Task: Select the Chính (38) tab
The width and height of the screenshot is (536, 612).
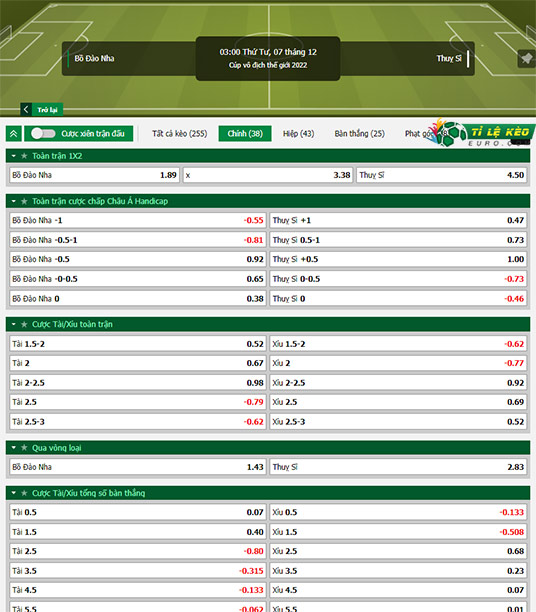Action: click(245, 133)
